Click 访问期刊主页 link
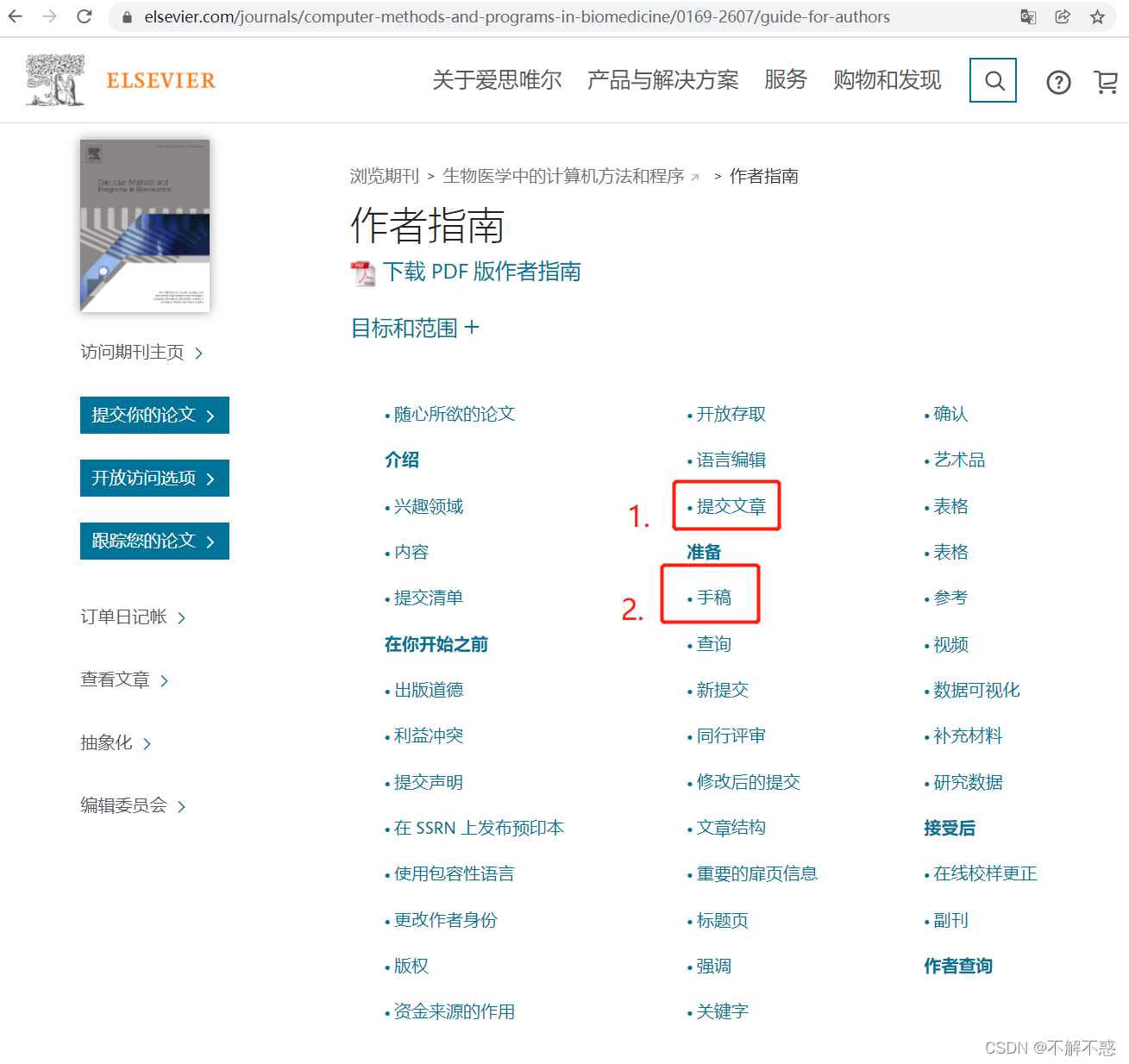Viewport: 1129px width, 1064px height. 141,352
